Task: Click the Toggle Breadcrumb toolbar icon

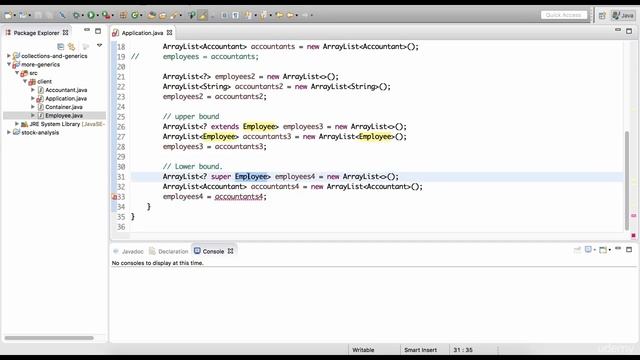Action: pyautogui.click(x=191, y=15)
